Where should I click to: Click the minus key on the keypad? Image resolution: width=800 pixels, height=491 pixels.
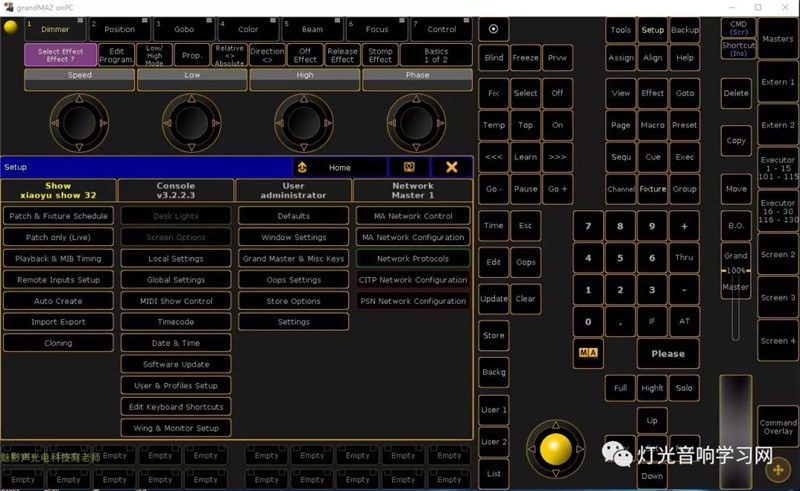684,290
